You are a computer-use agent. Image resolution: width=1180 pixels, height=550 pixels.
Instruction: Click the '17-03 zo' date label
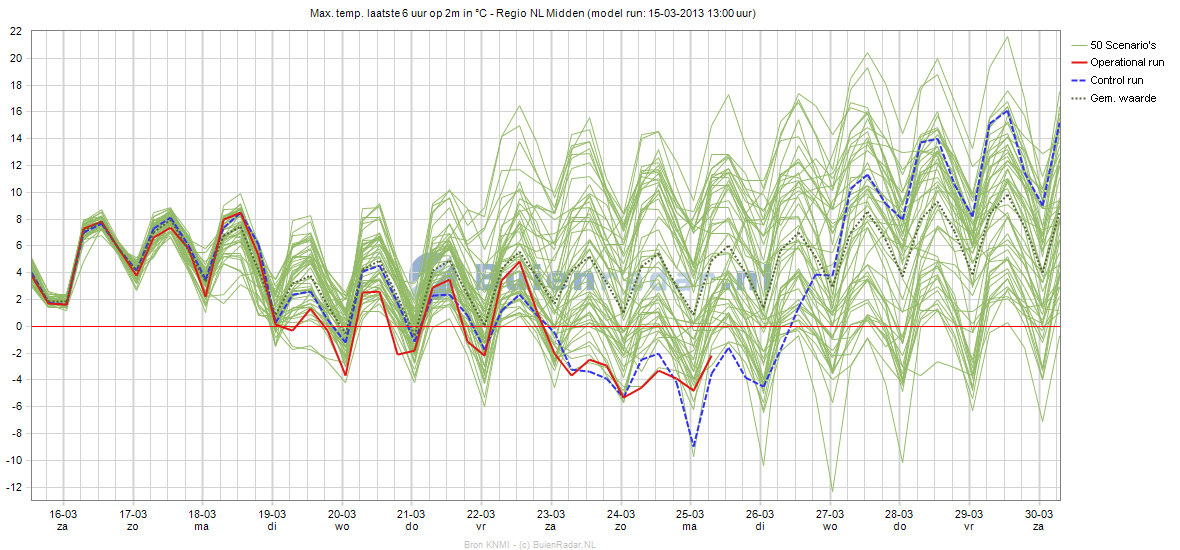[x=133, y=520]
